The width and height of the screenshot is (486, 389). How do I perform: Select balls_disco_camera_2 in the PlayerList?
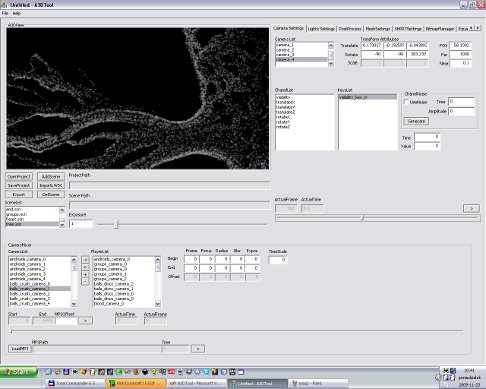[x=114, y=284]
